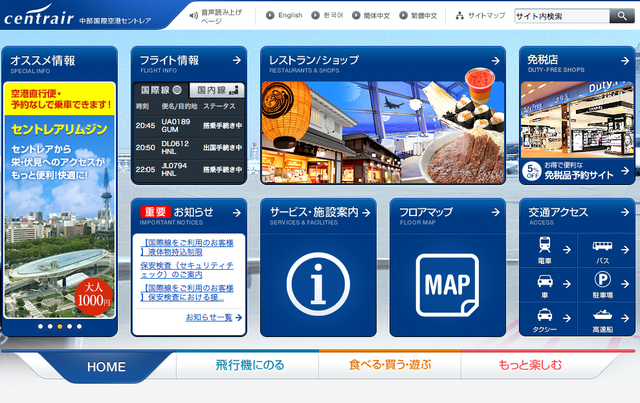Click the search magnifier button
640x403 pixels.
coord(622,16)
